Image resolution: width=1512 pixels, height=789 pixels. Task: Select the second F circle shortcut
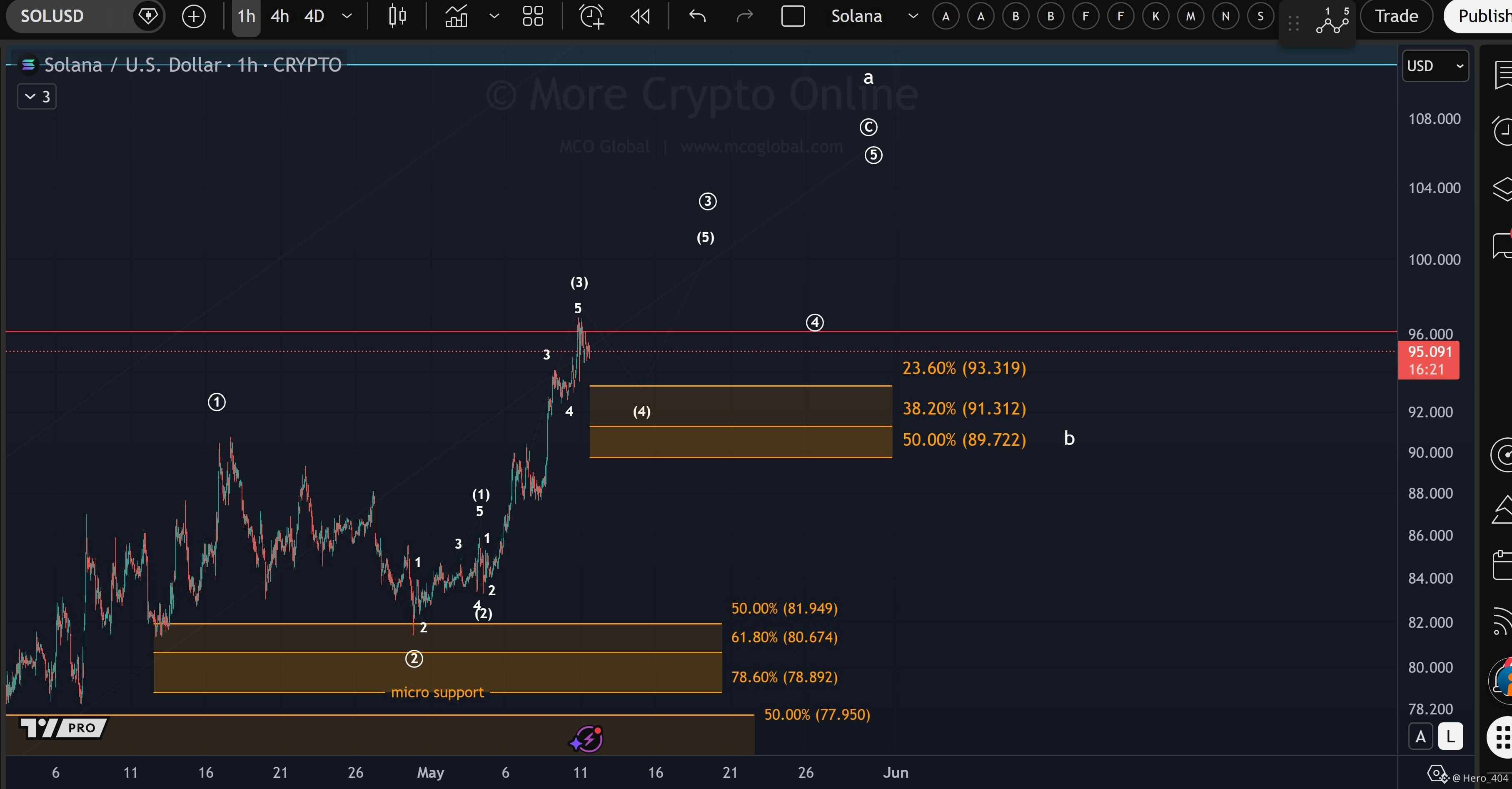click(1120, 16)
